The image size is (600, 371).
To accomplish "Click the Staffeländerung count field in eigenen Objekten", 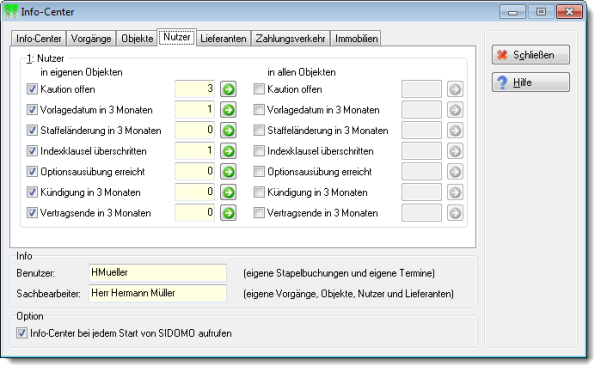I will coord(195,130).
